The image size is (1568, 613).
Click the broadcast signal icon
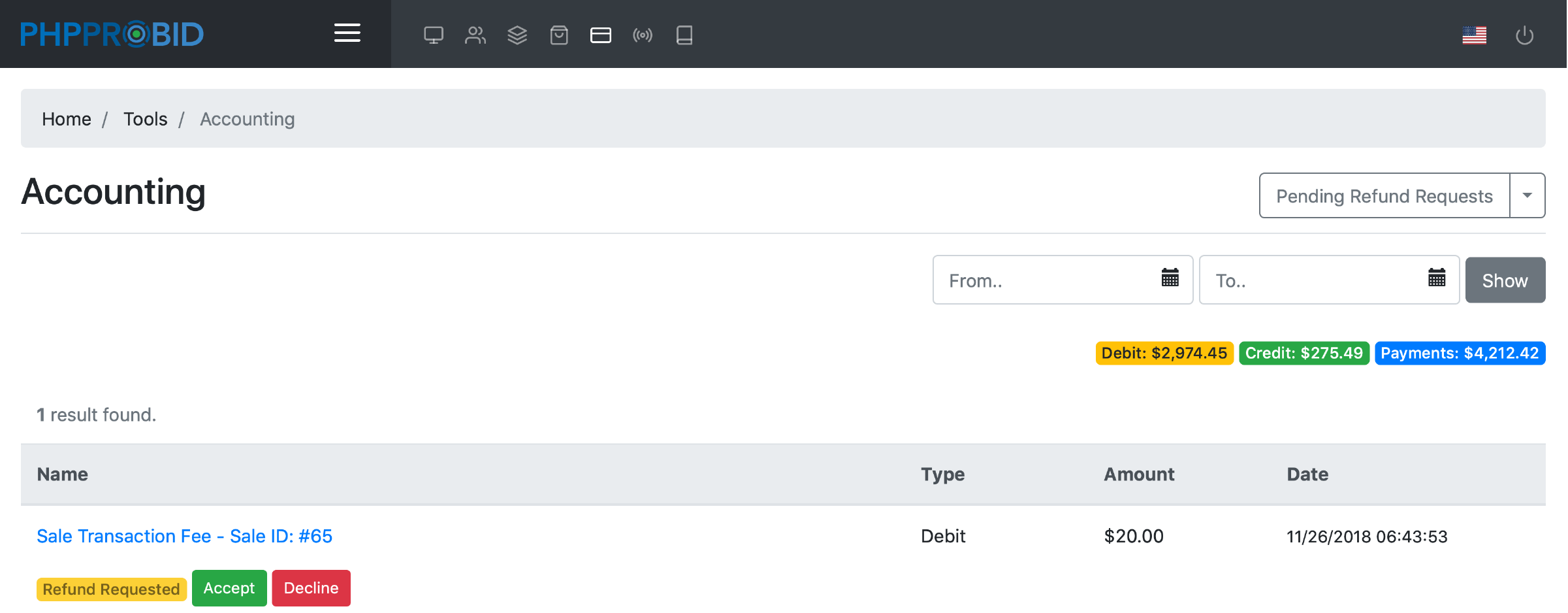(x=642, y=35)
